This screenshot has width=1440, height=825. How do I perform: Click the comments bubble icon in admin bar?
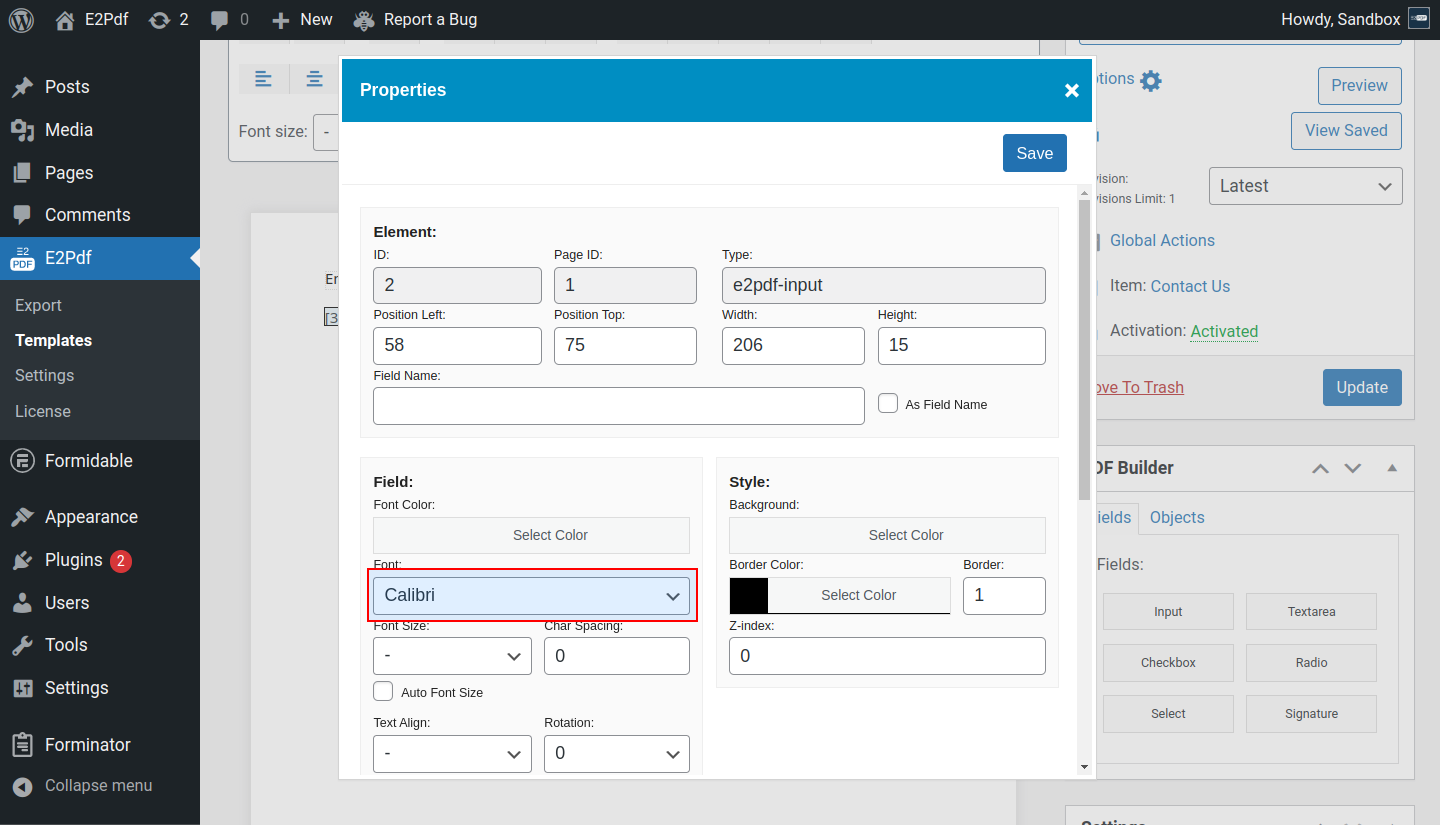[220, 20]
